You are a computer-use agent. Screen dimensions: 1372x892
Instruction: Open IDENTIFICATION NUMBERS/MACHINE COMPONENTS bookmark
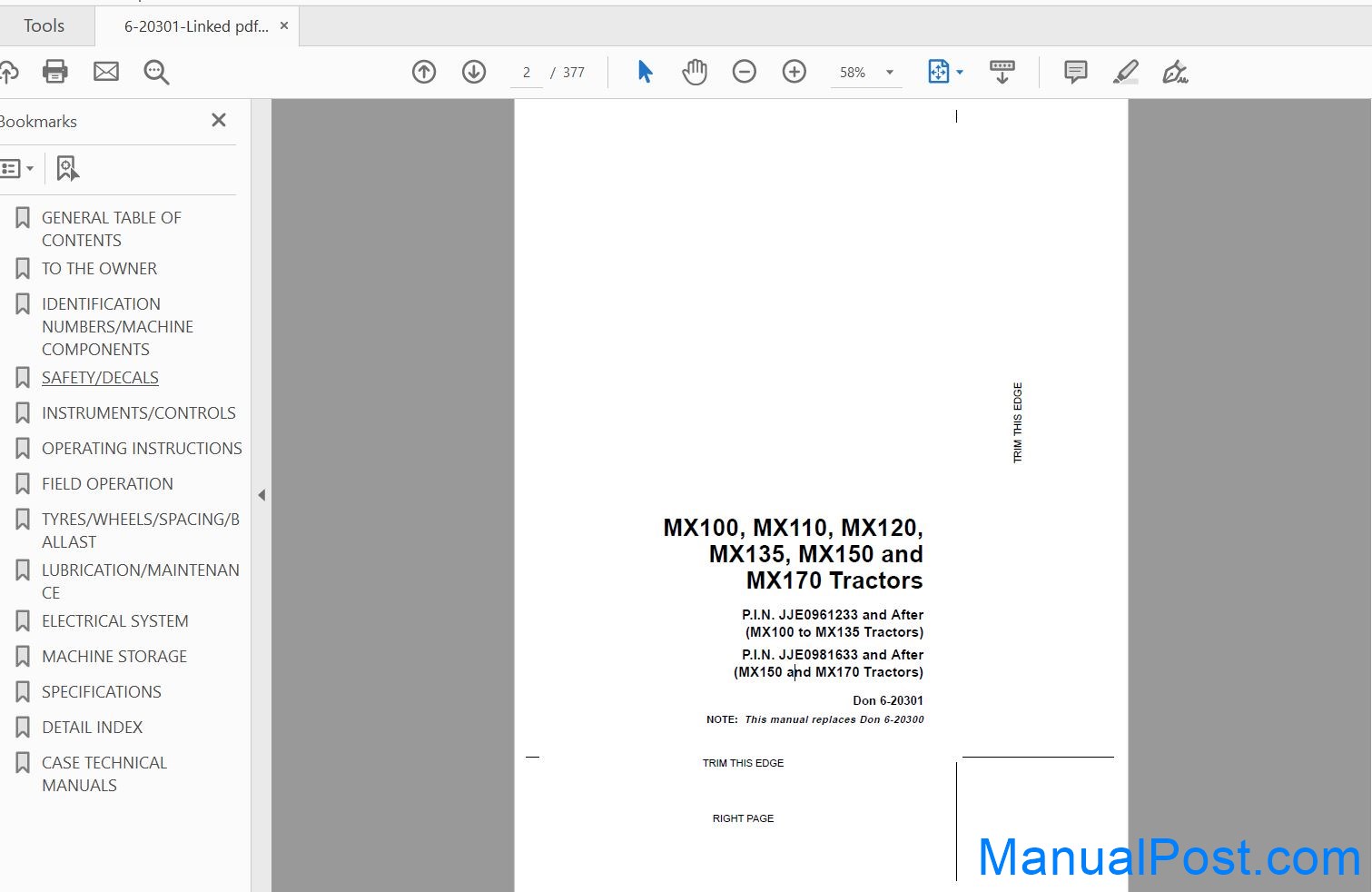(x=117, y=327)
